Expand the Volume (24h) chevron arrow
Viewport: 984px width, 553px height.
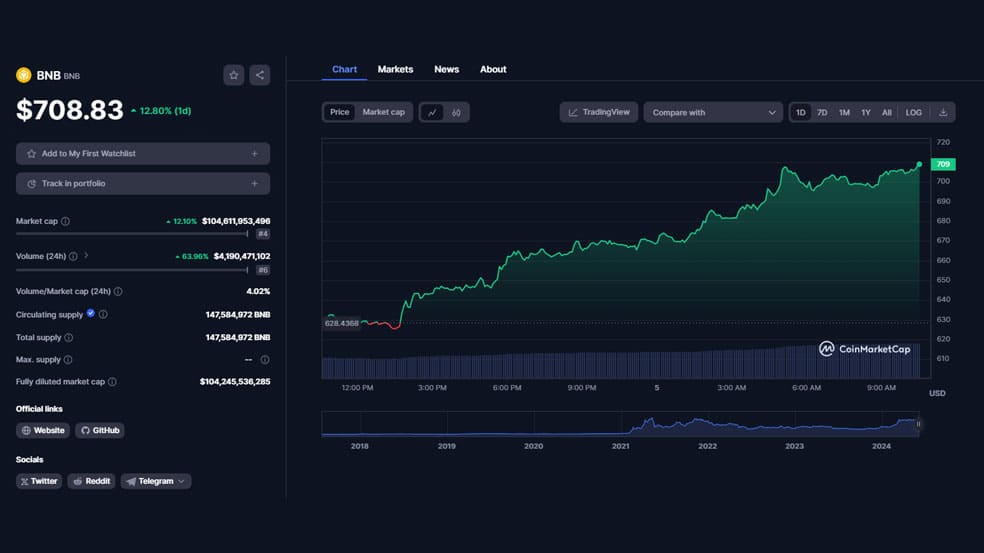click(86, 255)
